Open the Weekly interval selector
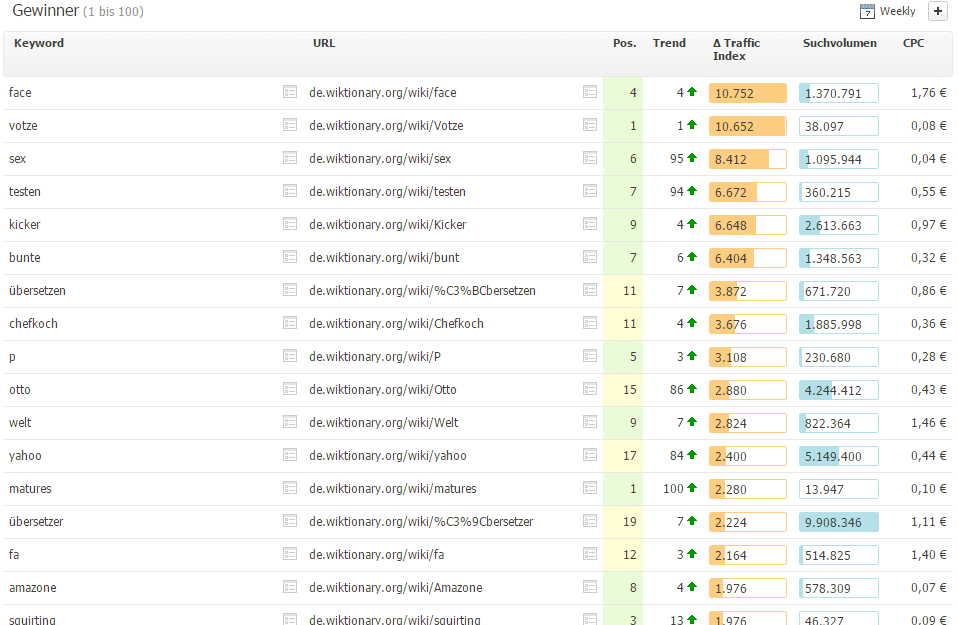 pos(897,12)
